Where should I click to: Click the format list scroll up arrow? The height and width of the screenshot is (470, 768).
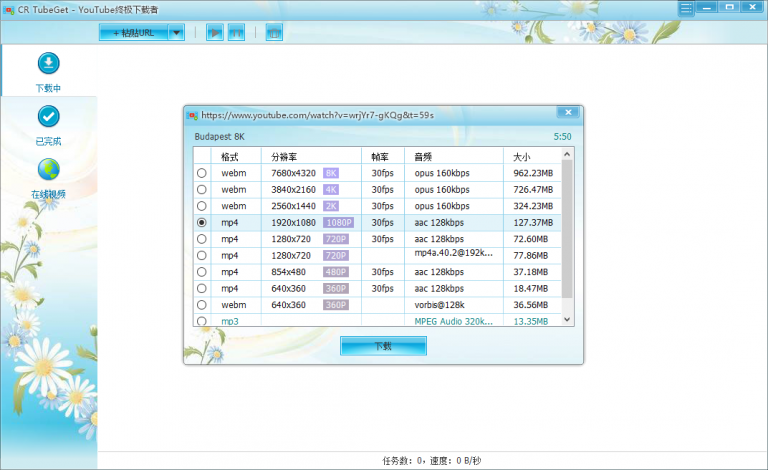(567, 154)
